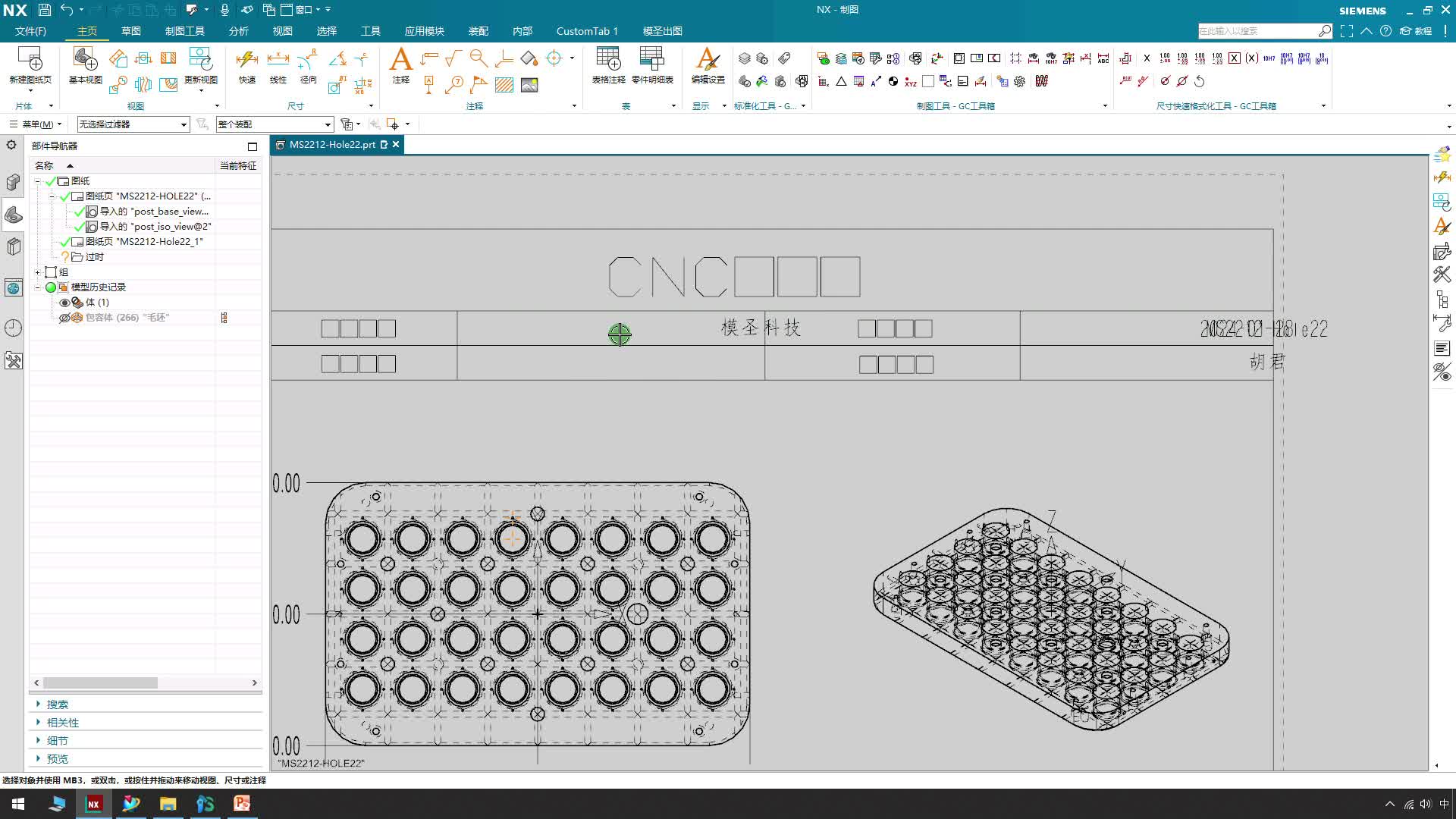1456x819 pixels.
Task: Toggle checkmark for sheet MS2212-Hole22_1
Action: [x=65, y=242]
